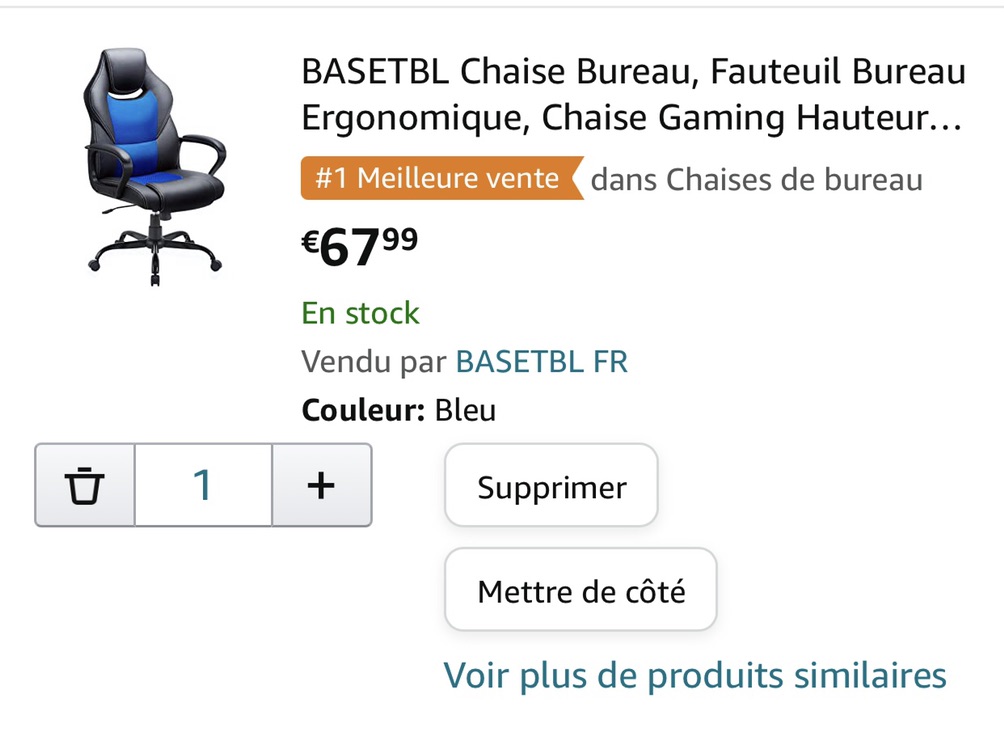
Task: Click the Mettre de côté button
Action: [x=581, y=590]
